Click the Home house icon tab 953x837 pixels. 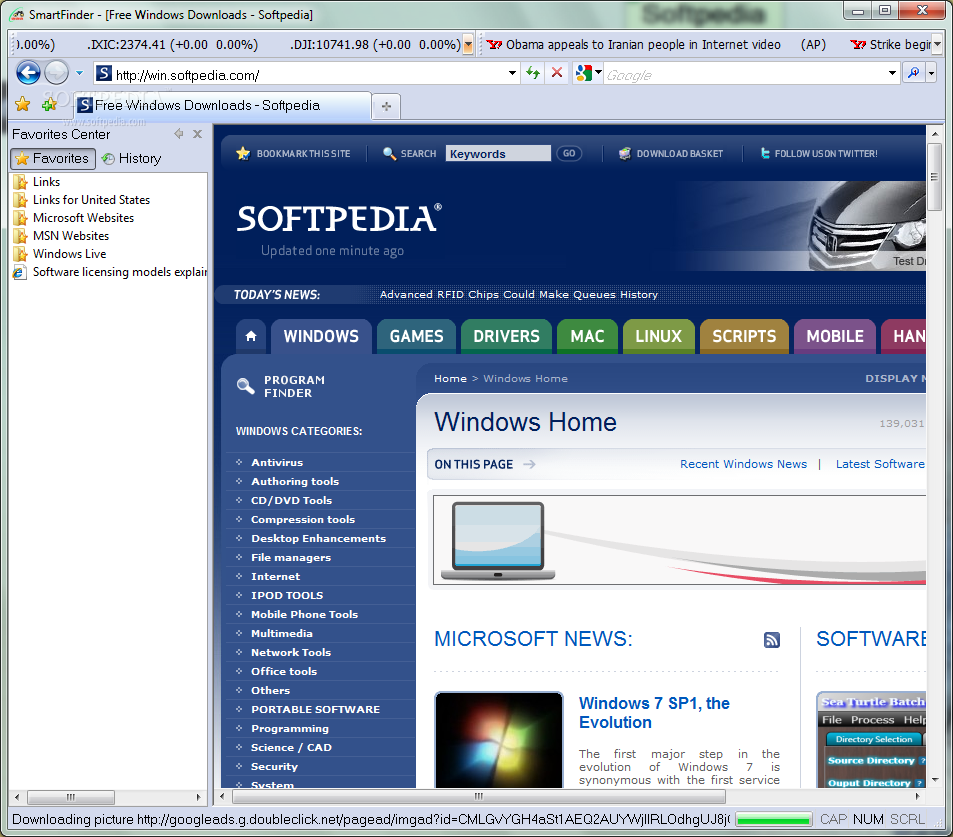pyautogui.click(x=250, y=336)
